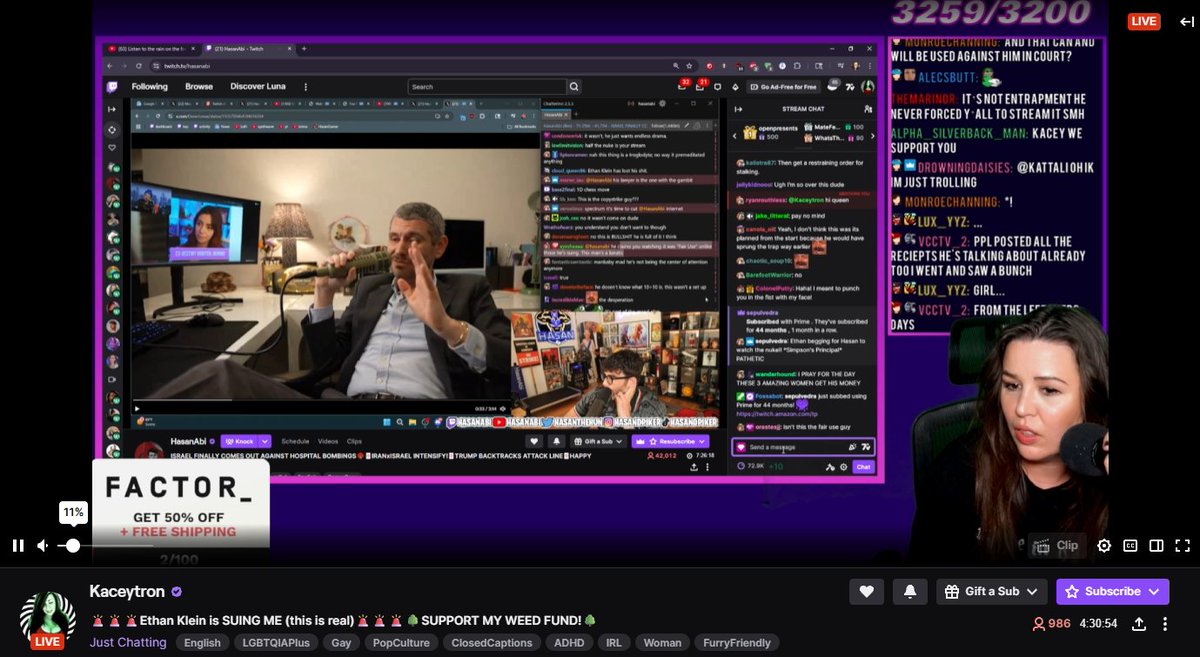1200x657 pixels.
Task: Open the three-dot more options menu
Action: pyautogui.click(x=1165, y=624)
